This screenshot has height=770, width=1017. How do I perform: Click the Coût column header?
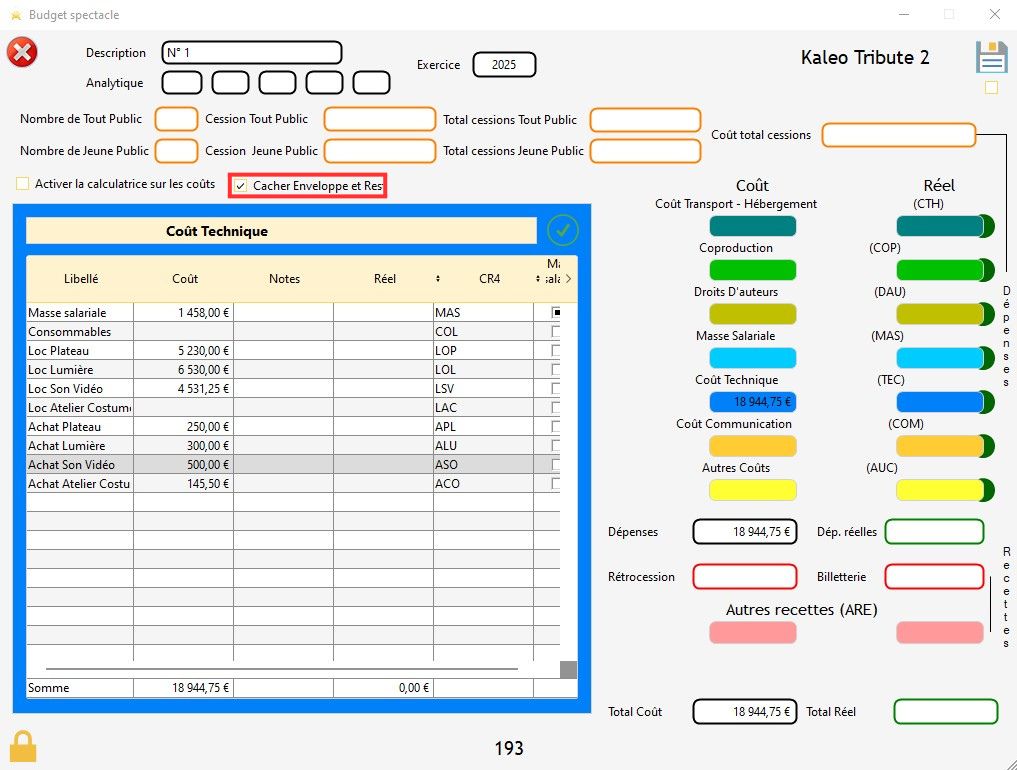pyautogui.click(x=184, y=279)
